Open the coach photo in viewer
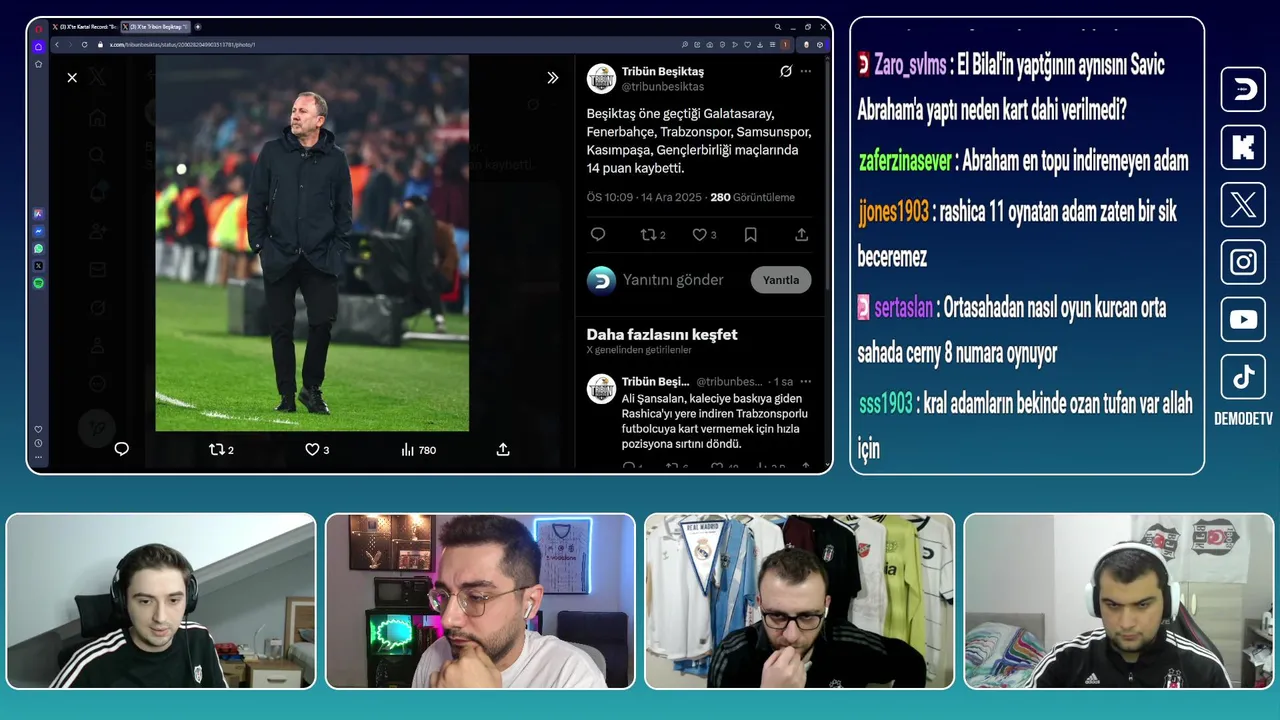Screen dimensions: 1280x720 coord(312,243)
